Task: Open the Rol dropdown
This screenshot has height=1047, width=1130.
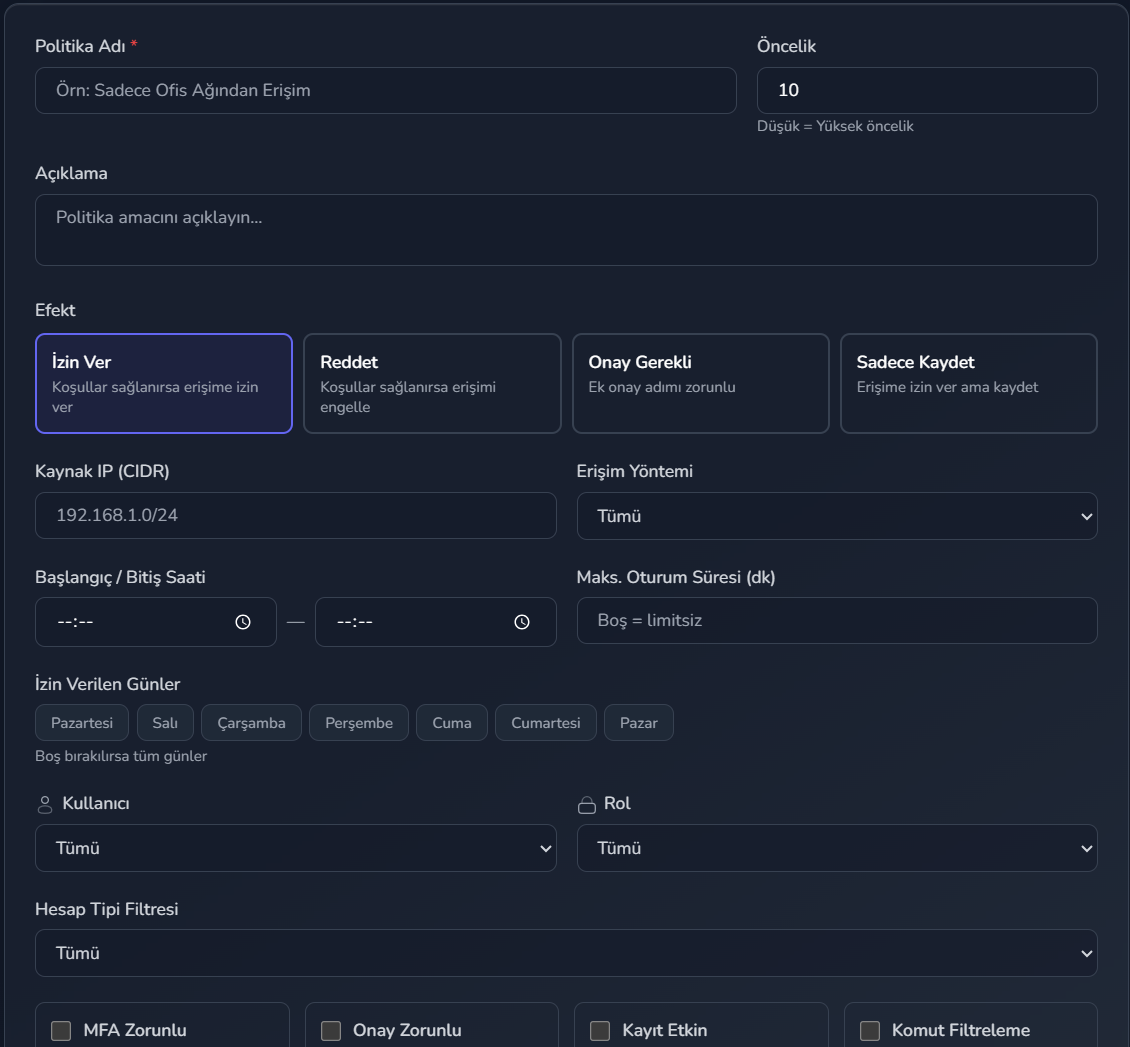Action: click(x=837, y=848)
